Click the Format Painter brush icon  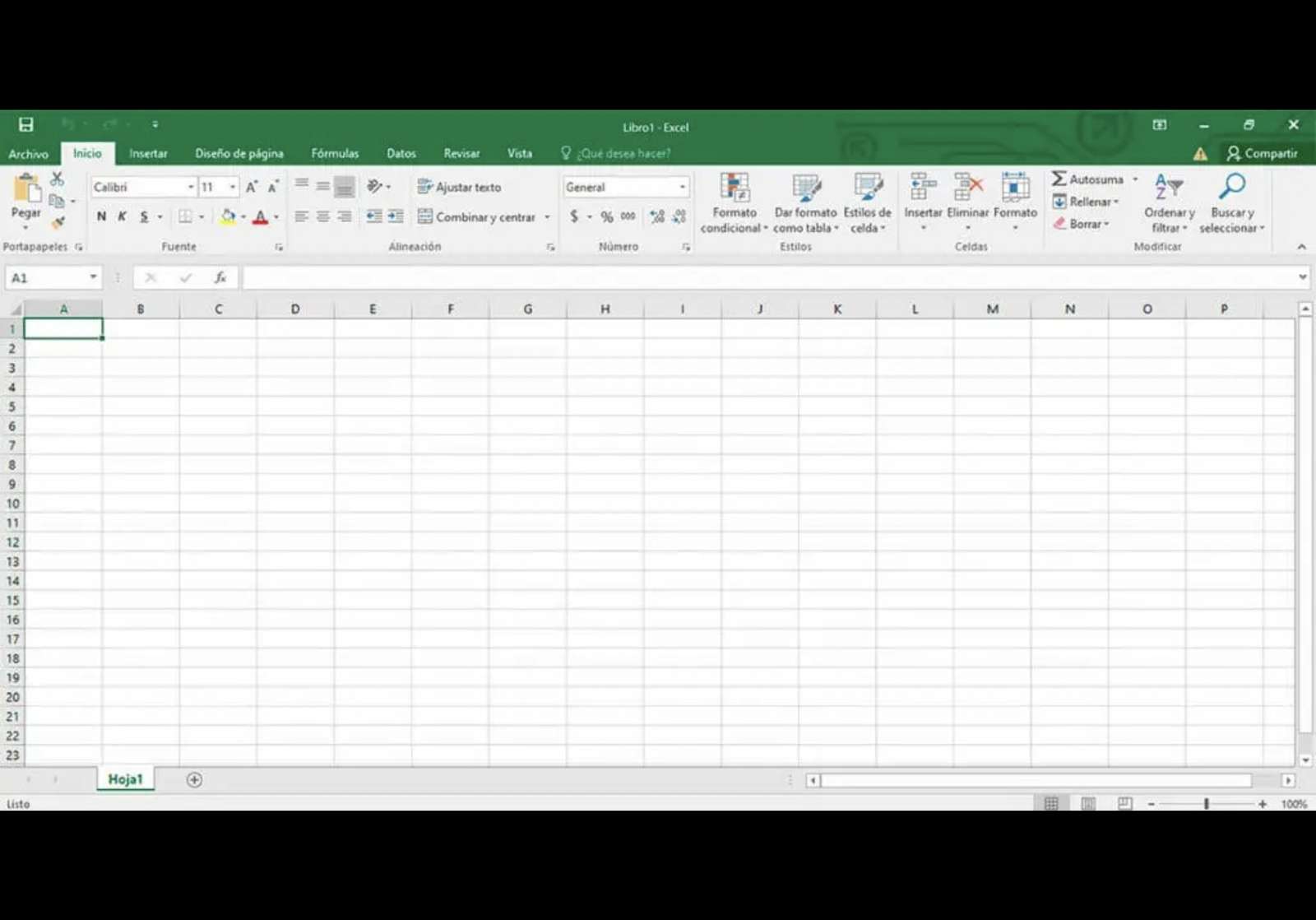tap(57, 222)
